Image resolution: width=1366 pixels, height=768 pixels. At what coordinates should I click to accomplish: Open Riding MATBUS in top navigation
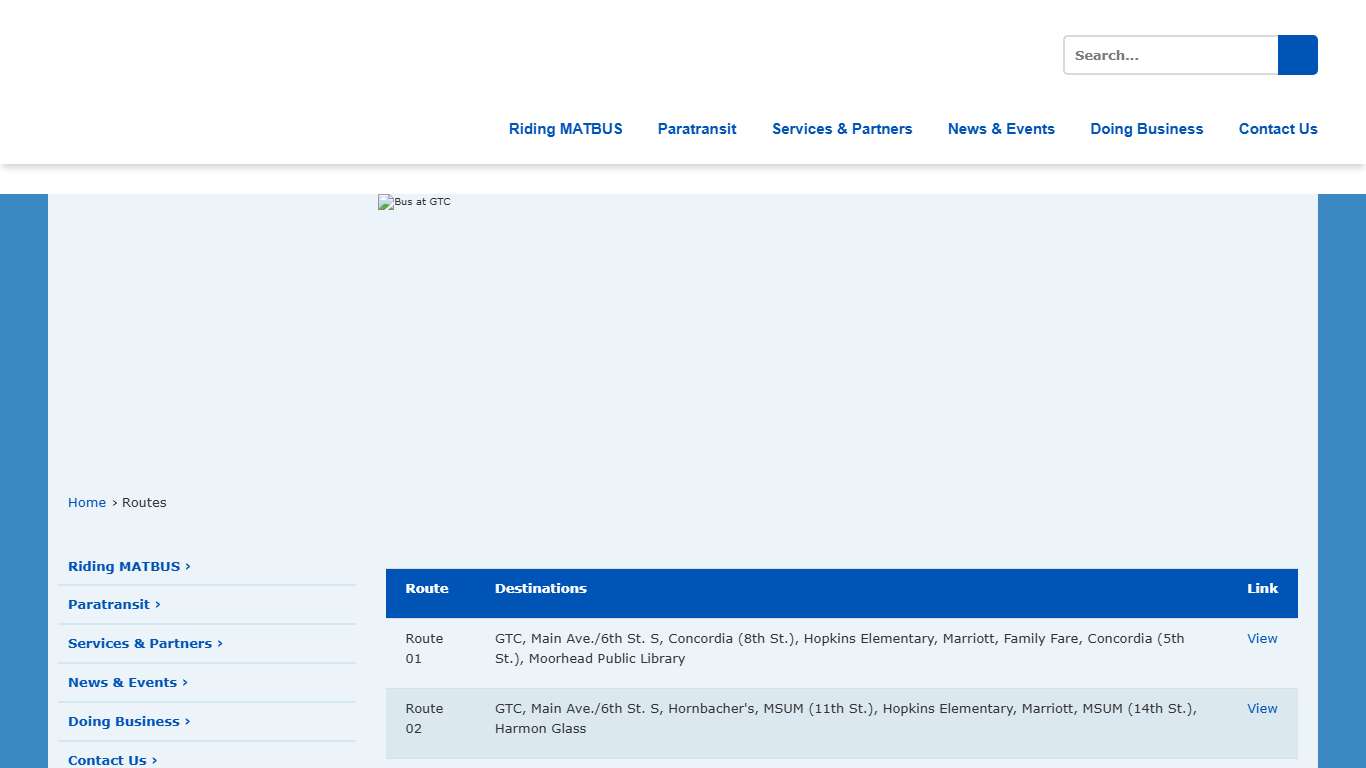565,129
